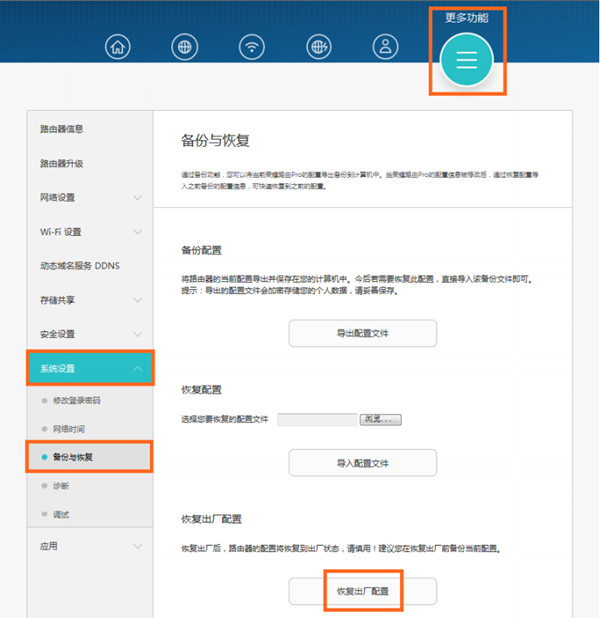The width and height of the screenshot is (600, 618).
Task: Click the 导出配置文件 button
Action: pos(362,333)
